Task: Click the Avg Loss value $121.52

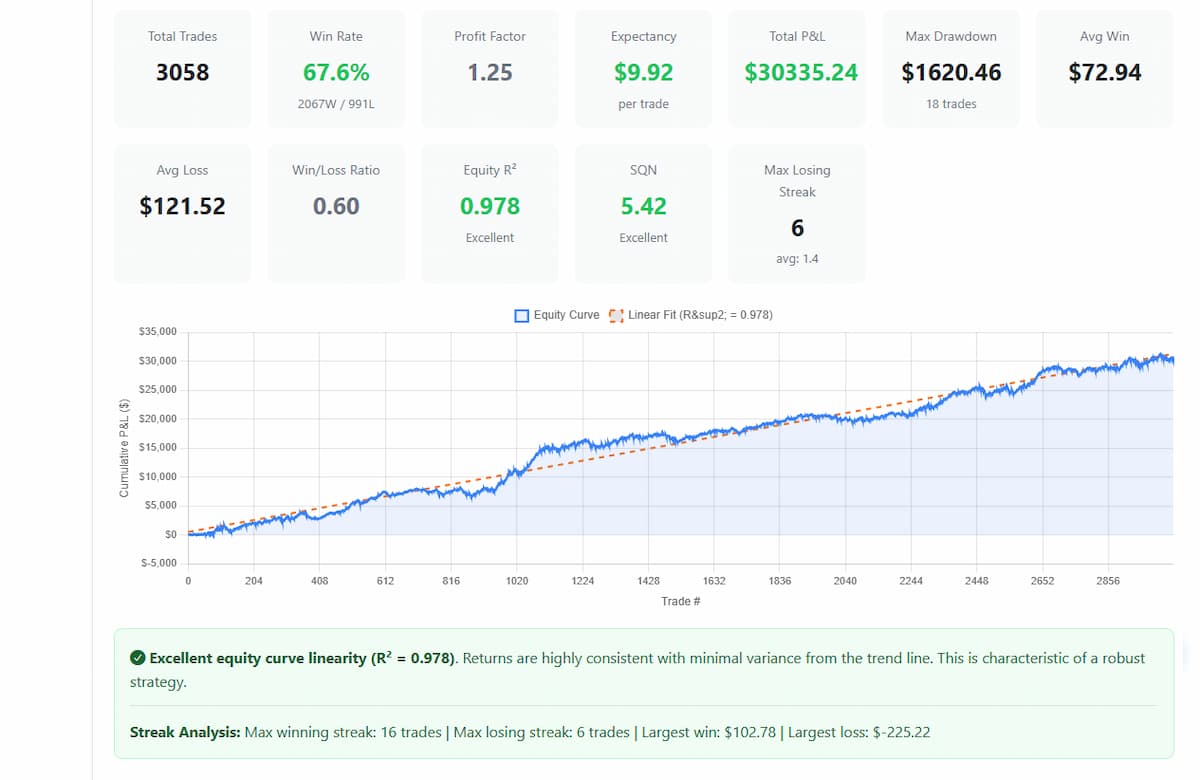Action: pyautogui.click(x=182, y=206)
